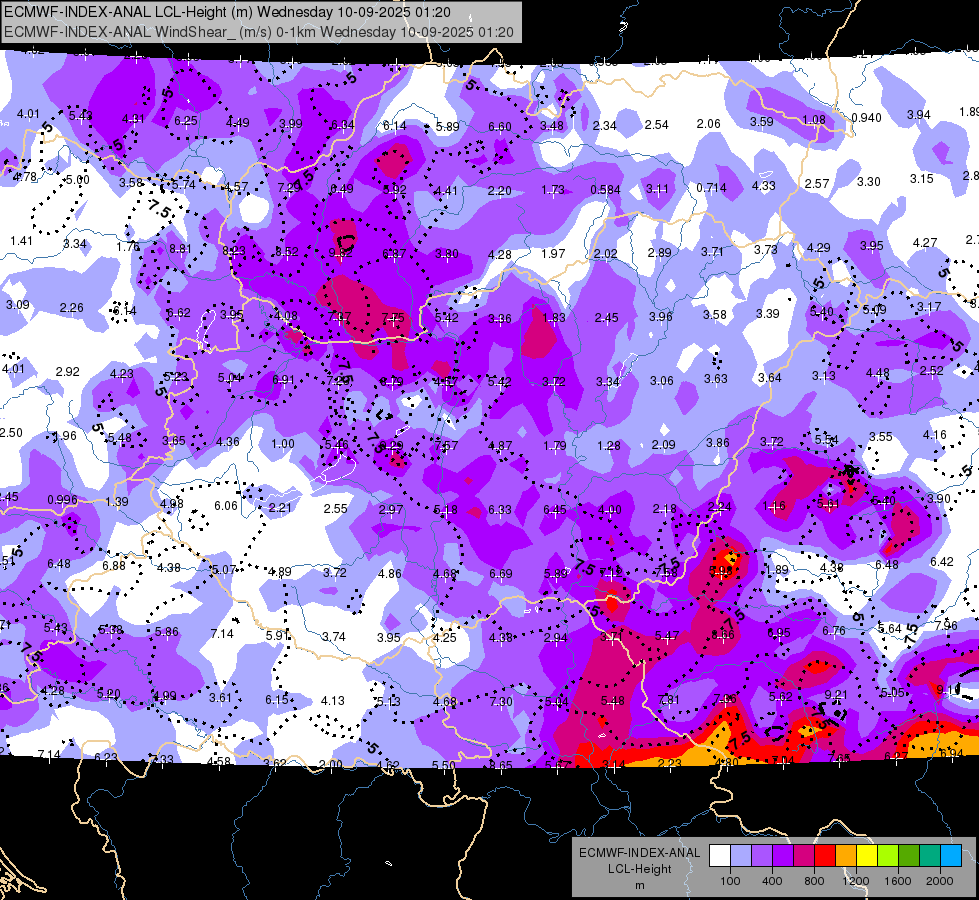The image size is (979, 900).
Task: Click the teal swatch in the legend
Action: click(930, 856)
